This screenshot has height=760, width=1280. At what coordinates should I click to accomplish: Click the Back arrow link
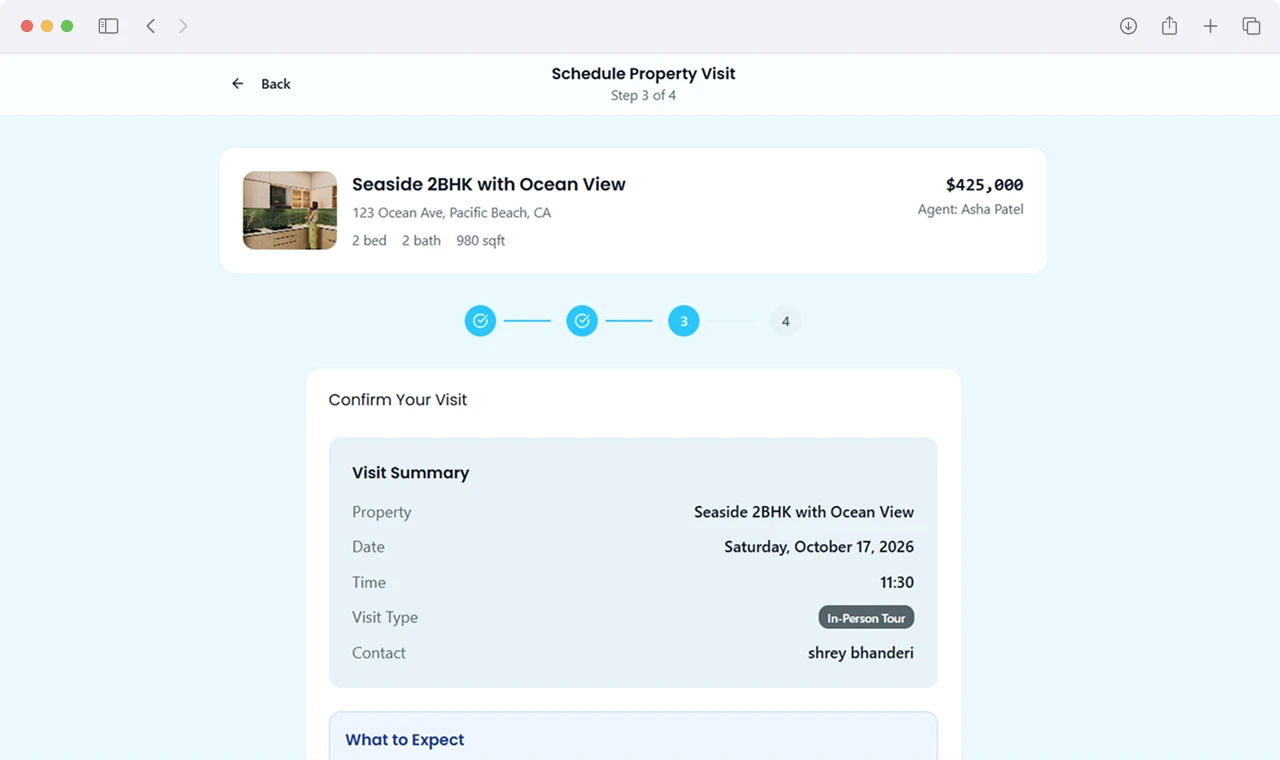[261, 84]
